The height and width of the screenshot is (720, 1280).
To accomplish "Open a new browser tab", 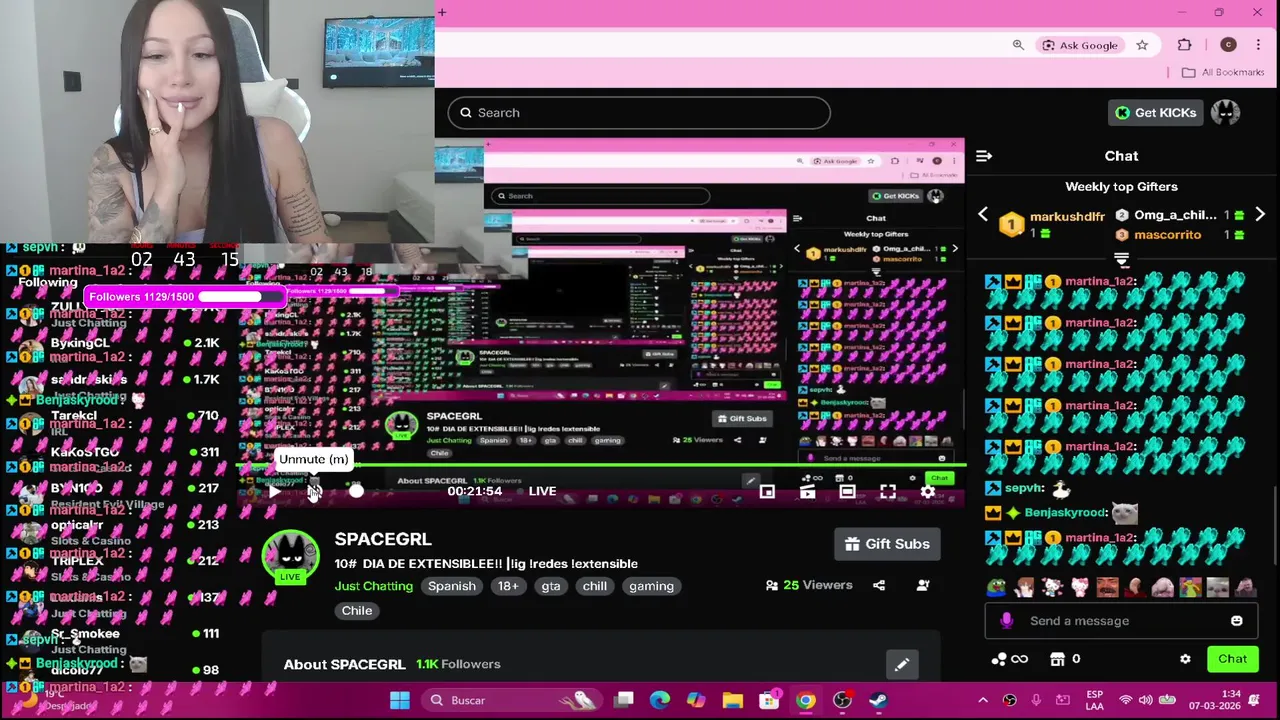I will [442, 12].
